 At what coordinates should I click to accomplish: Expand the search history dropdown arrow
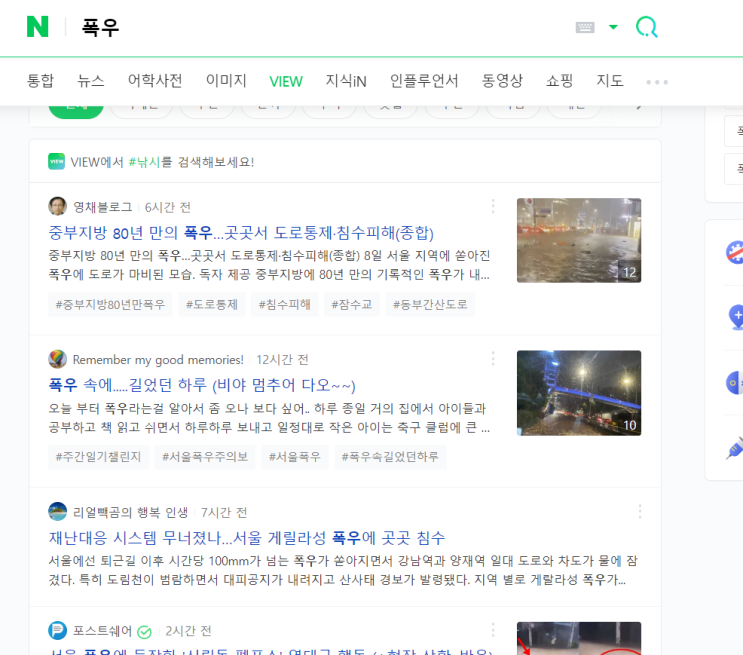pyautogui.click(x=613, y=27)
